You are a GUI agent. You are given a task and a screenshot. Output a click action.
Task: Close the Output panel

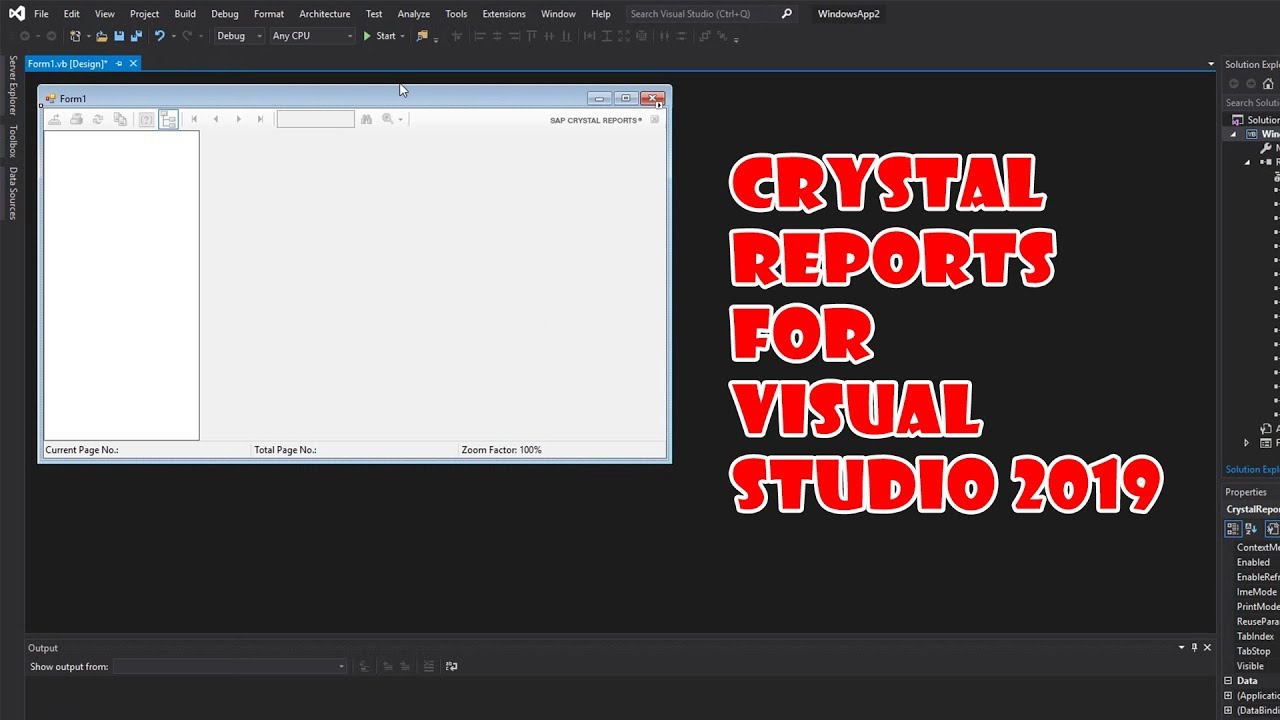tap(1207, 647)
